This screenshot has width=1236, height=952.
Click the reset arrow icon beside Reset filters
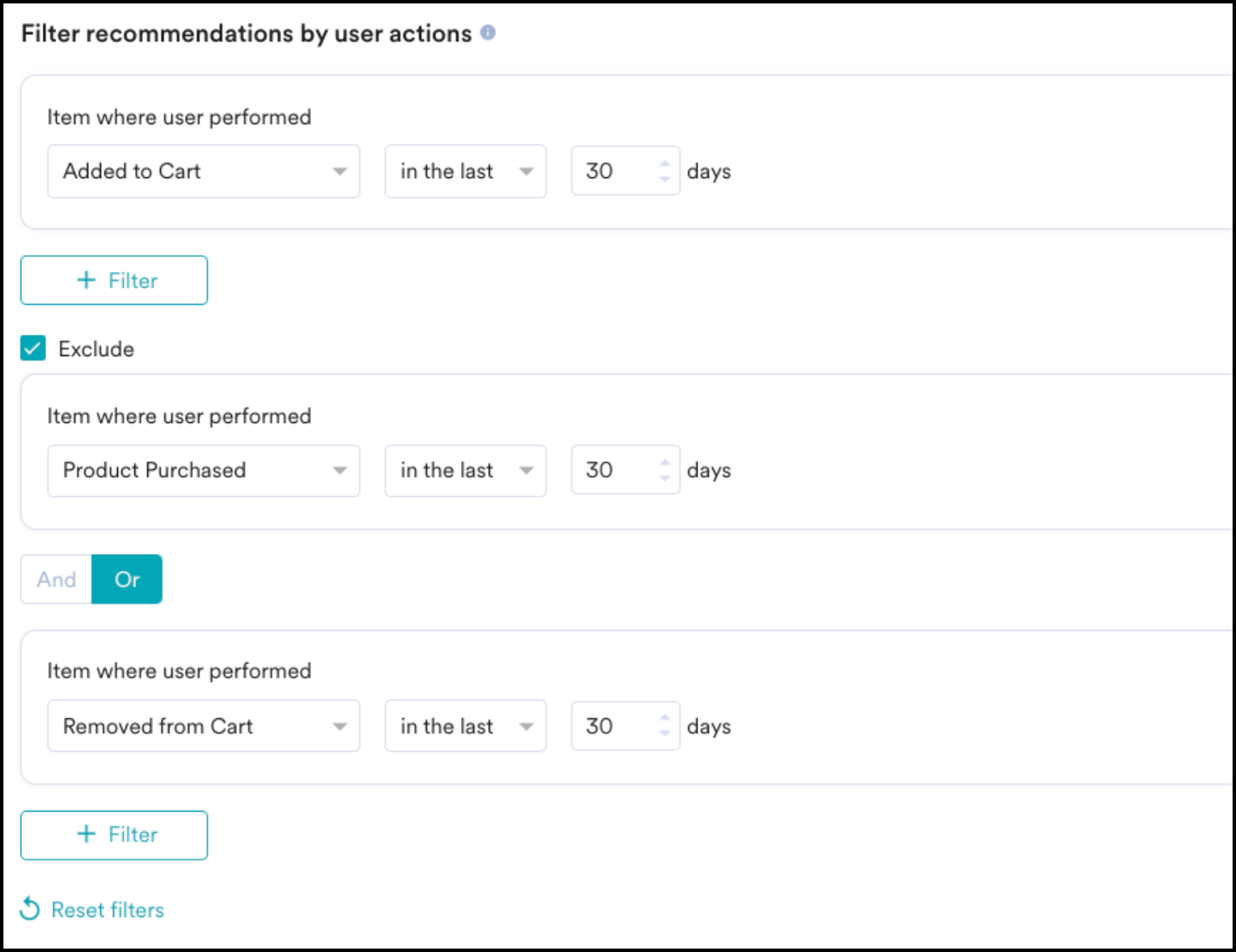coord(30,908)
